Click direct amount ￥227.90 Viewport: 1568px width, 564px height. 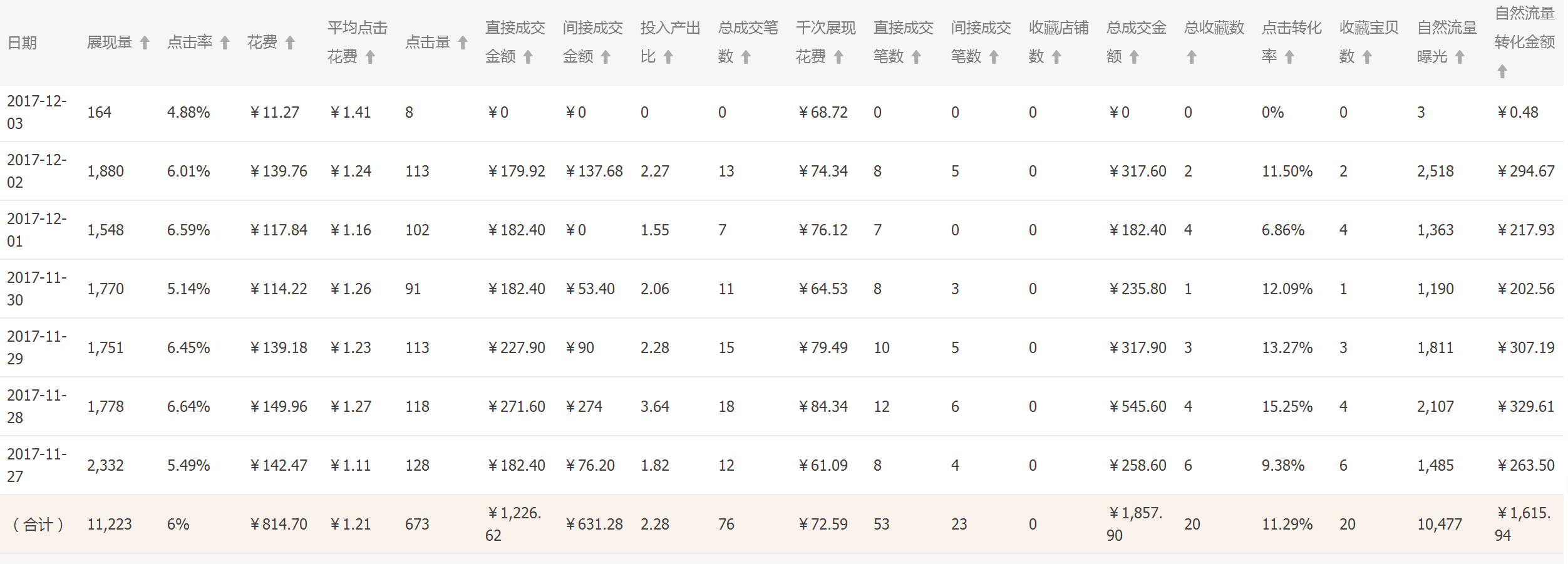coord(516,347)
